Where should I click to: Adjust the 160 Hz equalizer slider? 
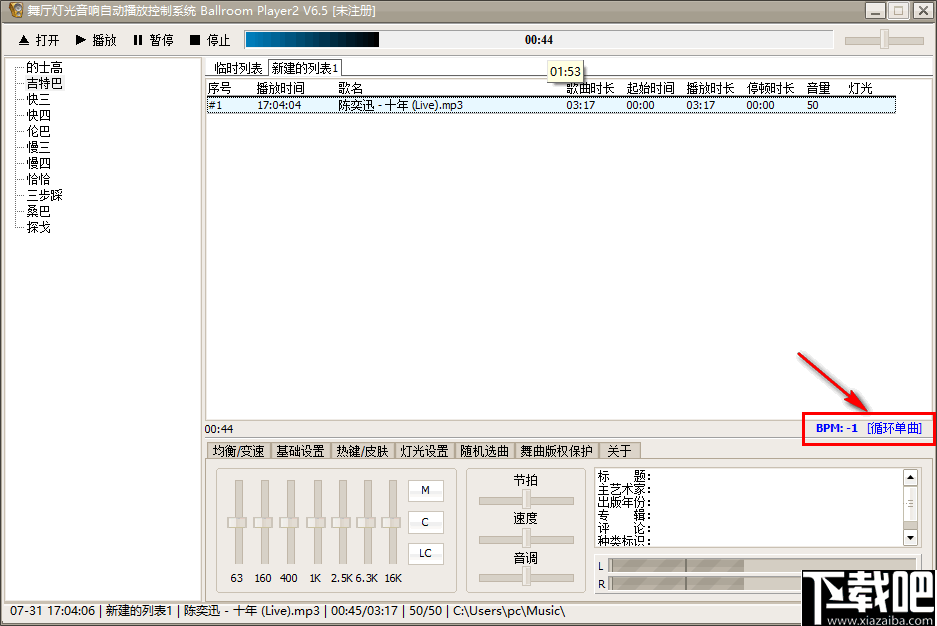[x=264, y=522]
